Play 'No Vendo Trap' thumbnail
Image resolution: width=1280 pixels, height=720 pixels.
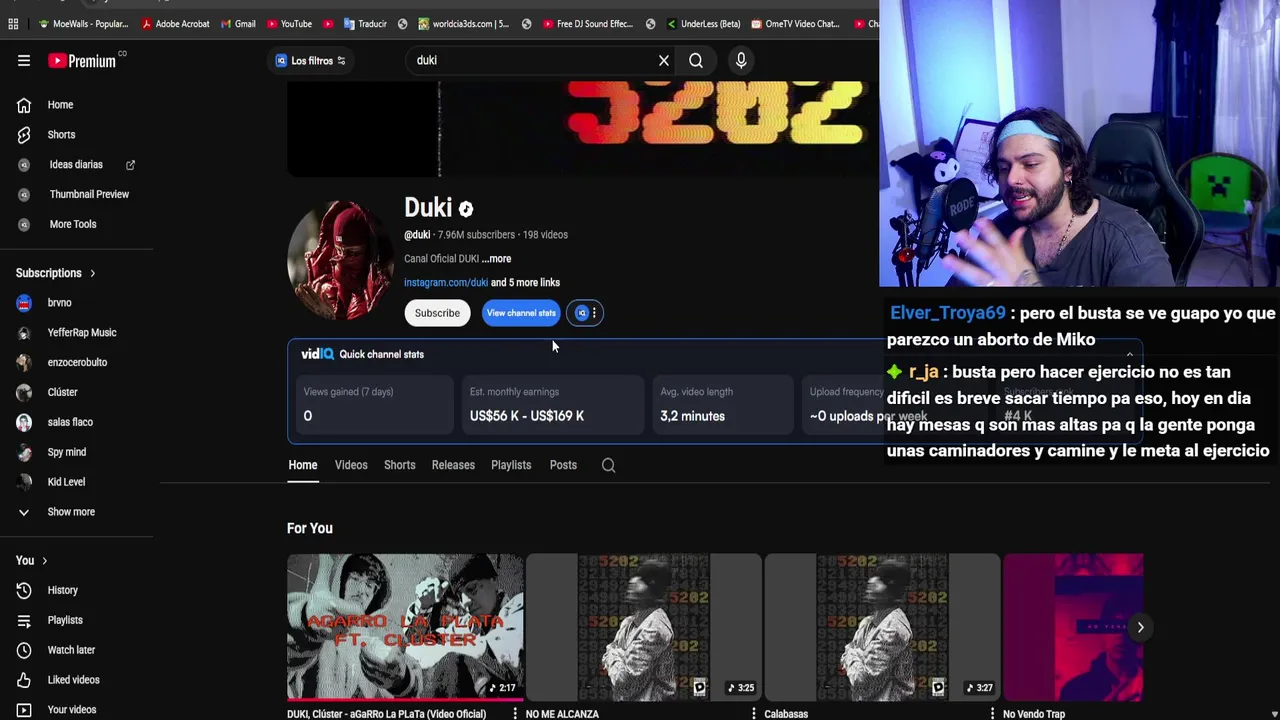(1073, 627)
